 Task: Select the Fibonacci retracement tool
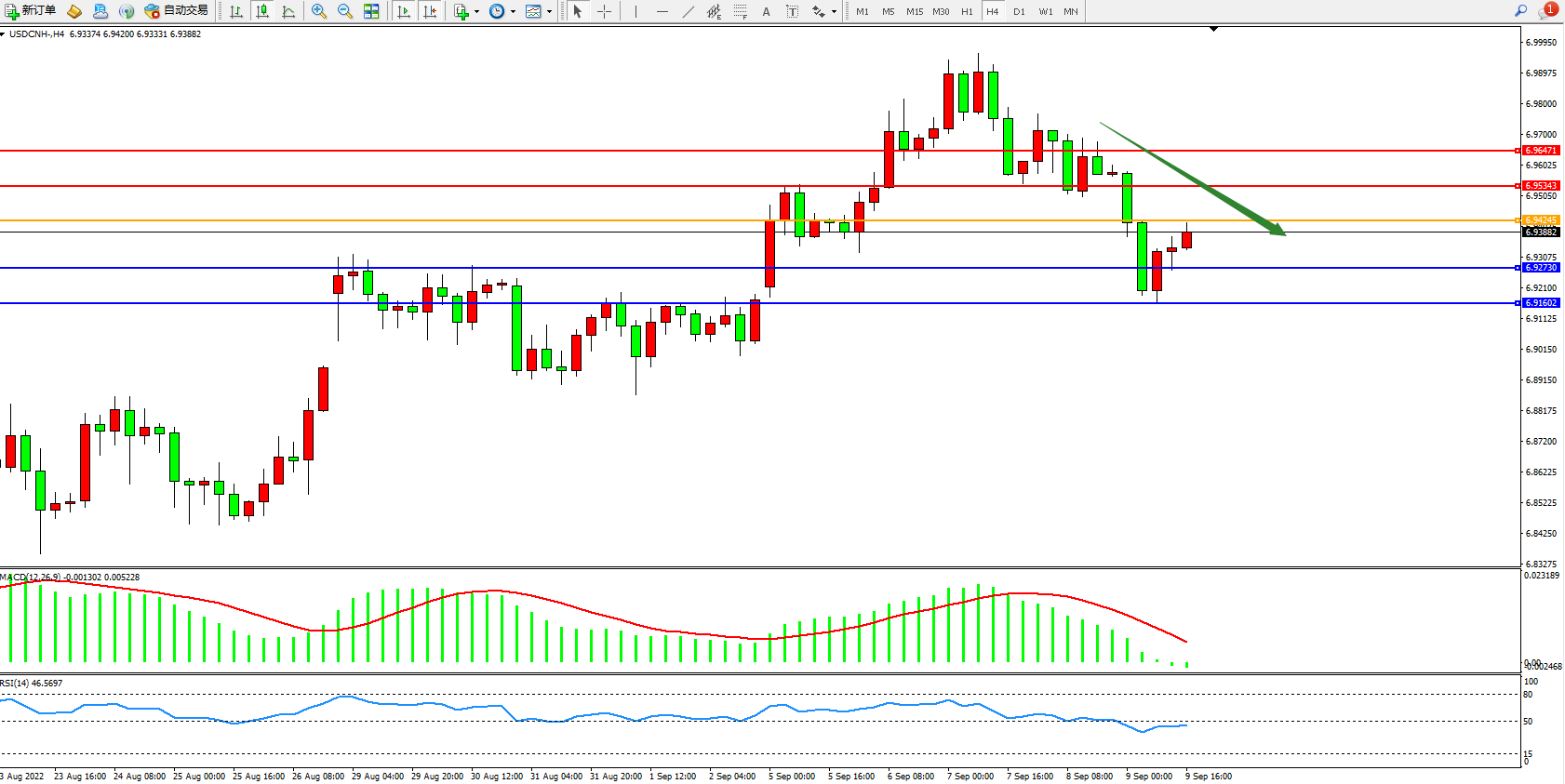point(740,11)
